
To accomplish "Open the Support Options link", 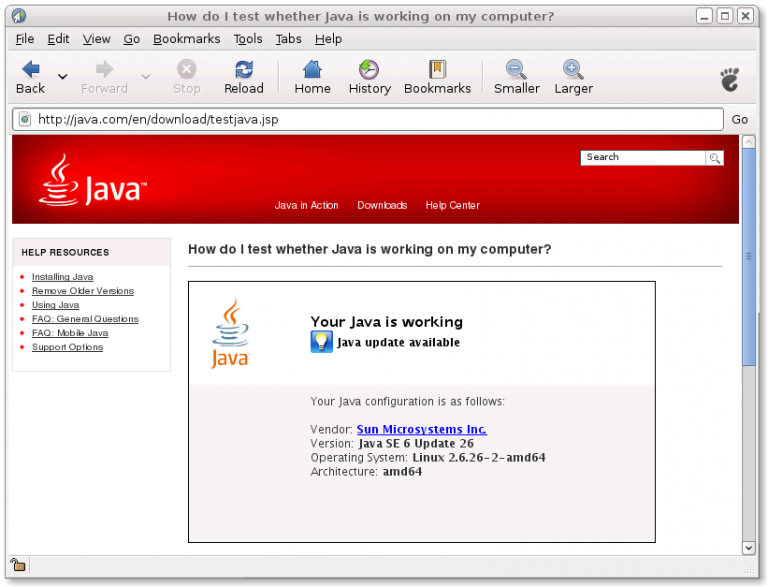I will click(x=68, y=347).
